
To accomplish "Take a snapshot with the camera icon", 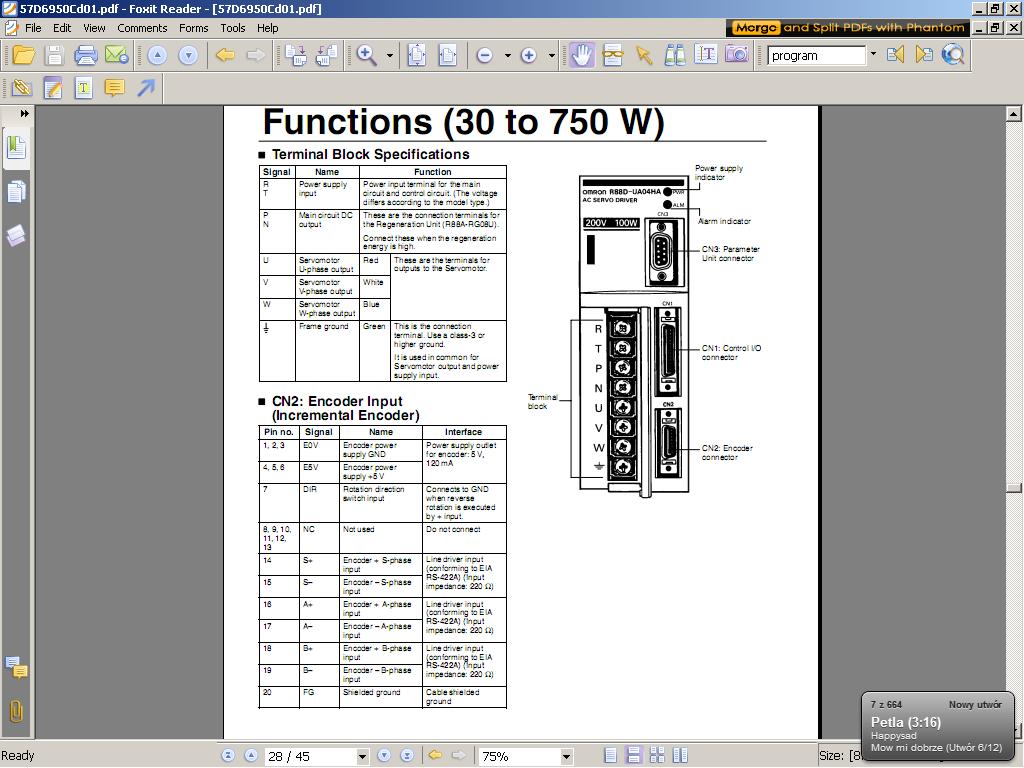I will 737,55.
